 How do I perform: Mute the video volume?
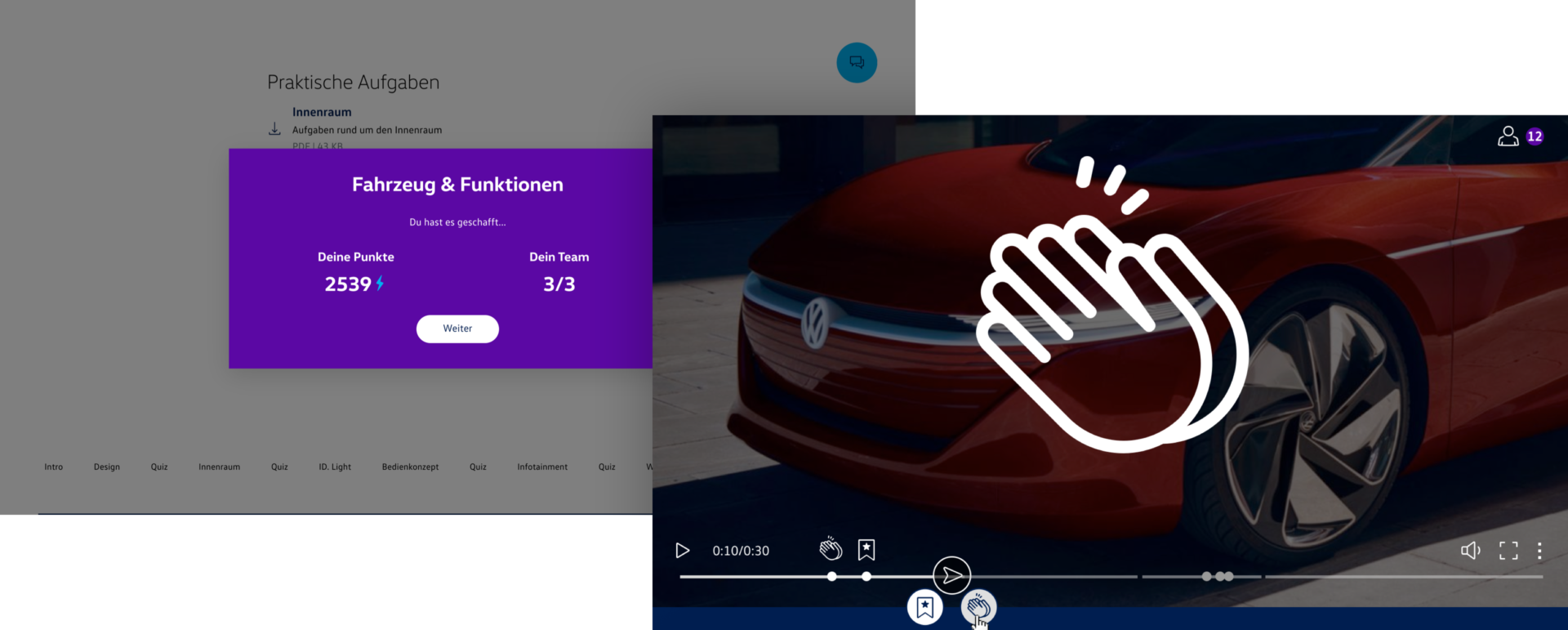[x=1471, y=551]
